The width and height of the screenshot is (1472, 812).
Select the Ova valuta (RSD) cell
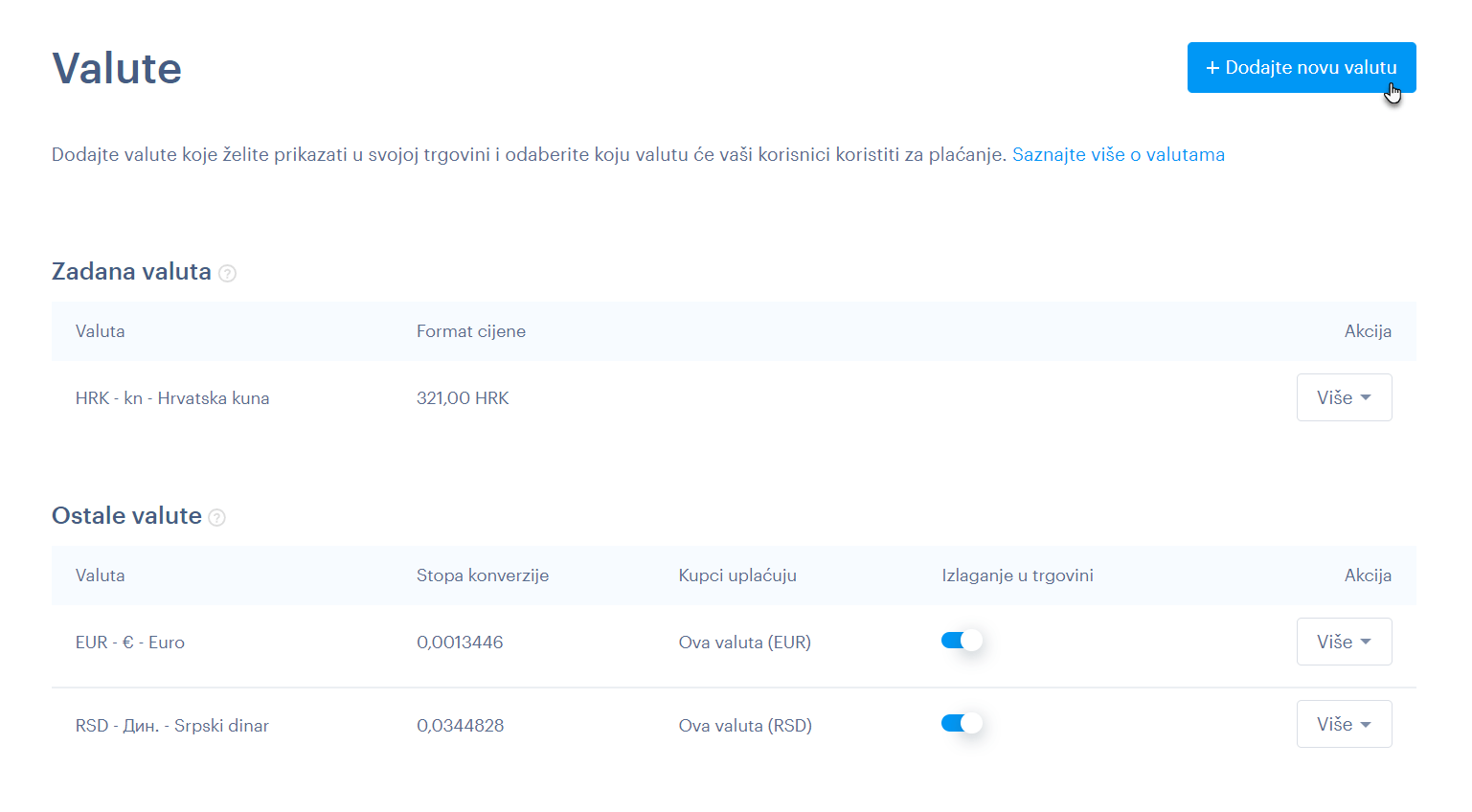pyautogui.click(x=745, y=726)
